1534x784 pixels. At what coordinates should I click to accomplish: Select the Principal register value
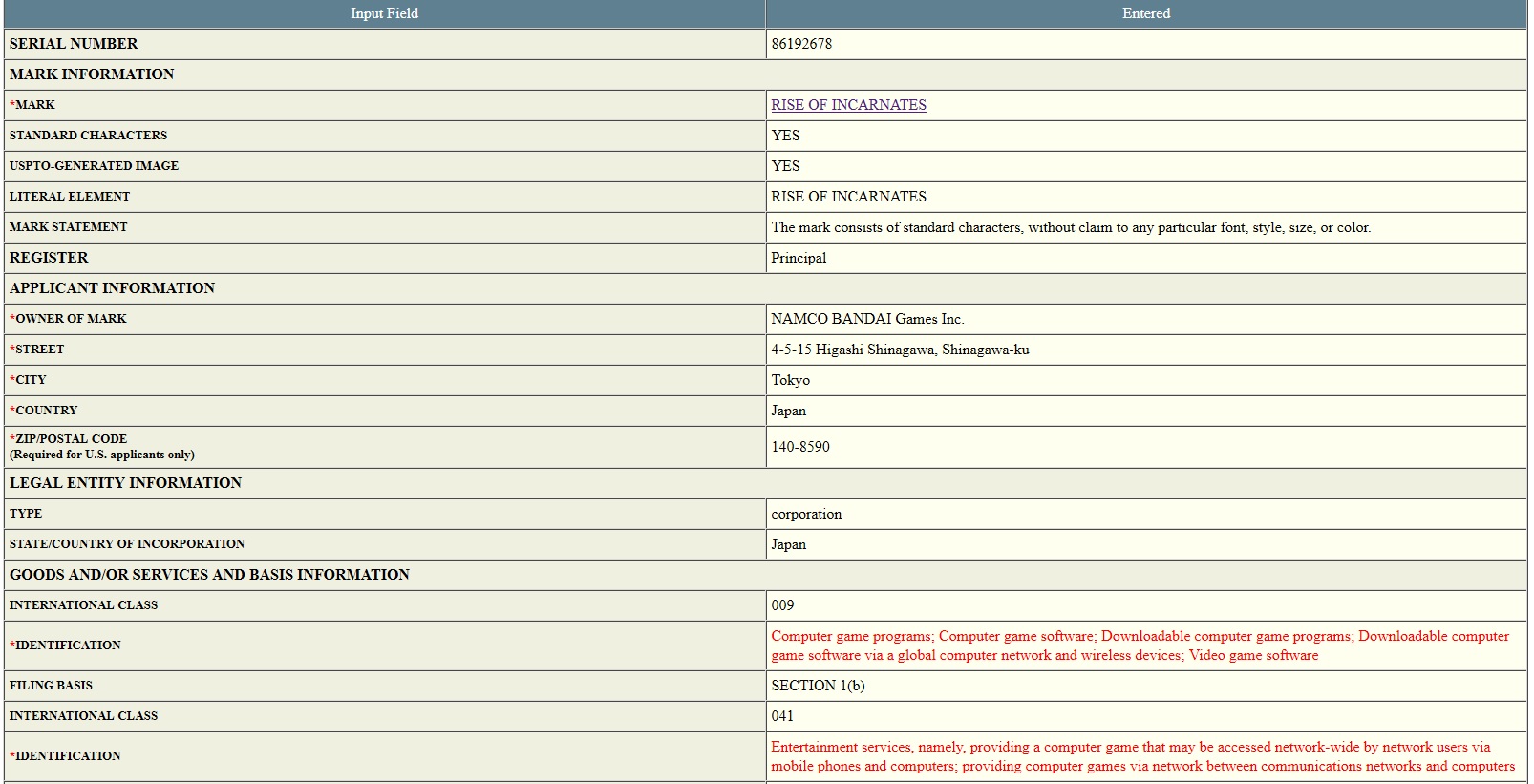pos(799,258)
